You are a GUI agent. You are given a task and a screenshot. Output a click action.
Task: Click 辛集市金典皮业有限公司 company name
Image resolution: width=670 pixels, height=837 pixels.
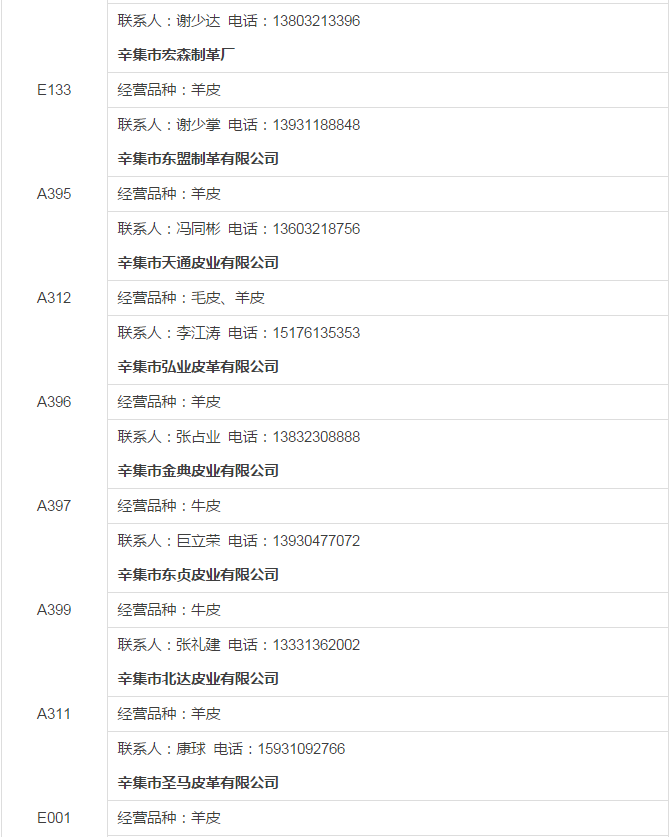(x=198, y=471)
